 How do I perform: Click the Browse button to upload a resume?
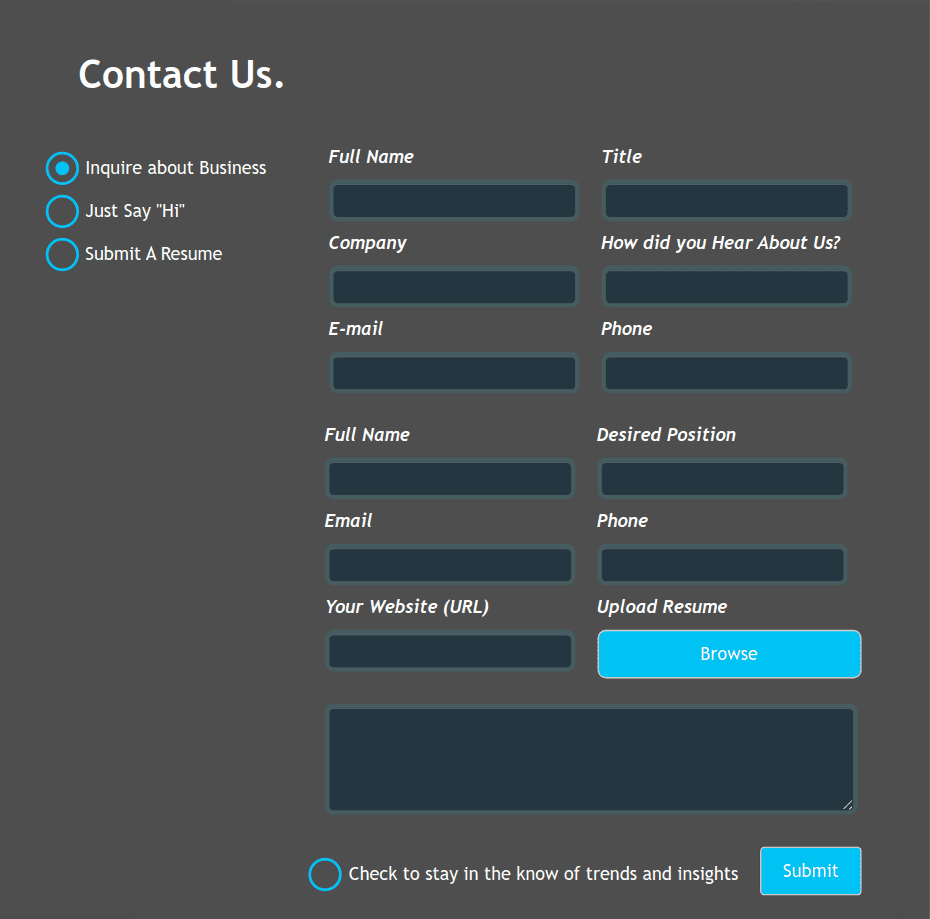tap(728, 654)
